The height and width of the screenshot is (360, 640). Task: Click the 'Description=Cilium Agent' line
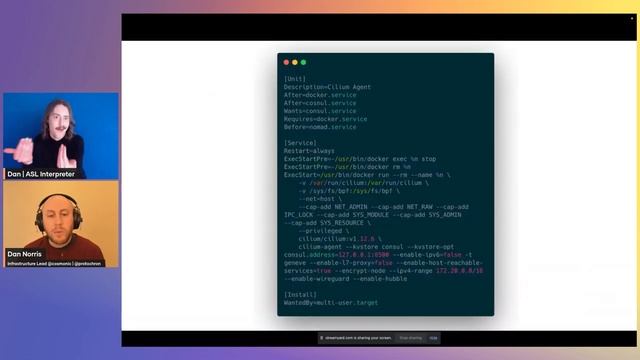[327, 87]
